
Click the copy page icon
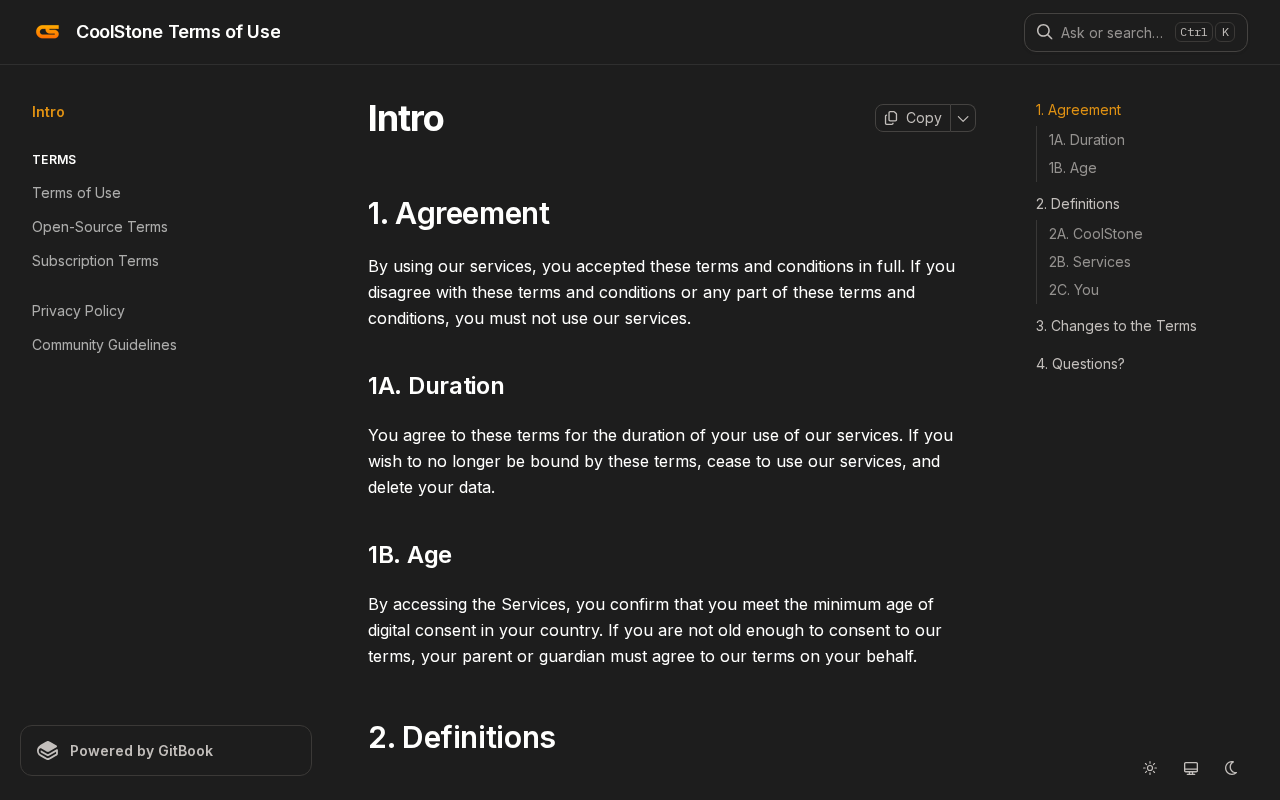pyautogui.click(x=891, y=118)
